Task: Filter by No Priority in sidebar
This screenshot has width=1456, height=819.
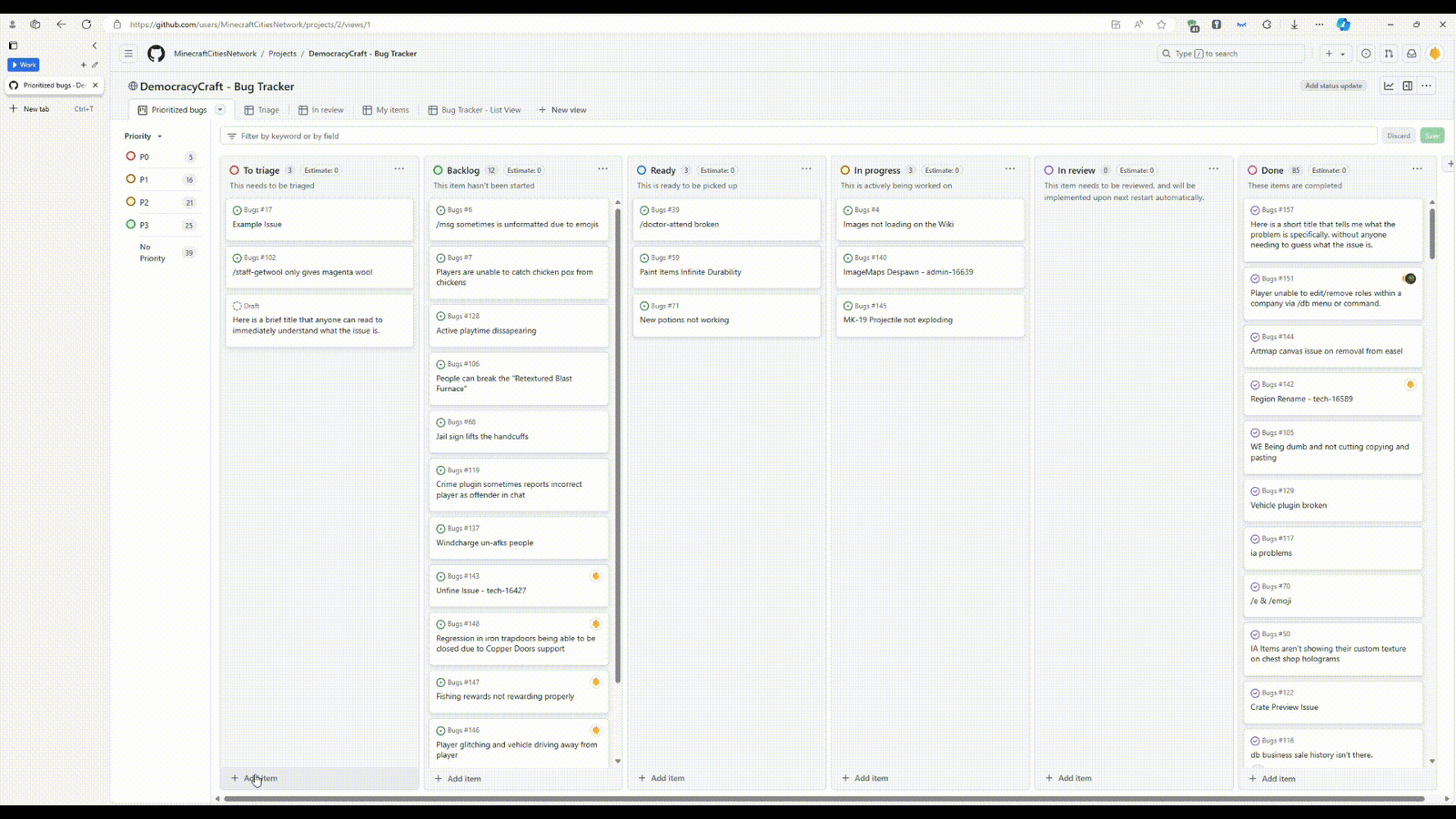Action: 160,253
